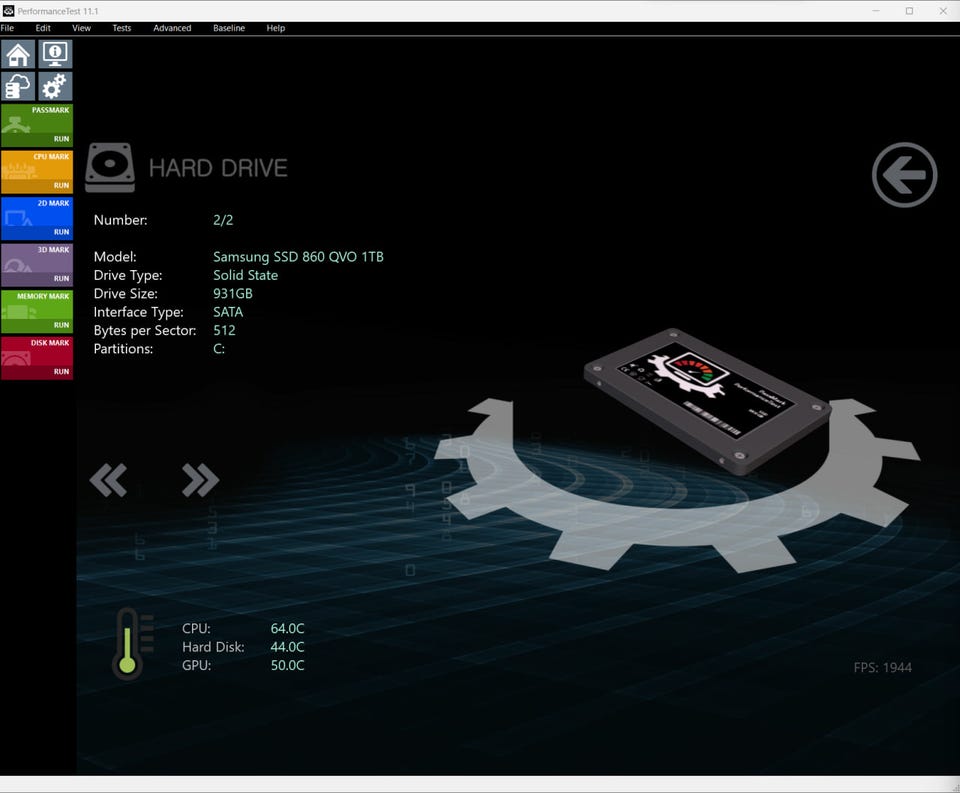Select the rotating 3D SSD model

pyautogui.click(x=707, y=401)
